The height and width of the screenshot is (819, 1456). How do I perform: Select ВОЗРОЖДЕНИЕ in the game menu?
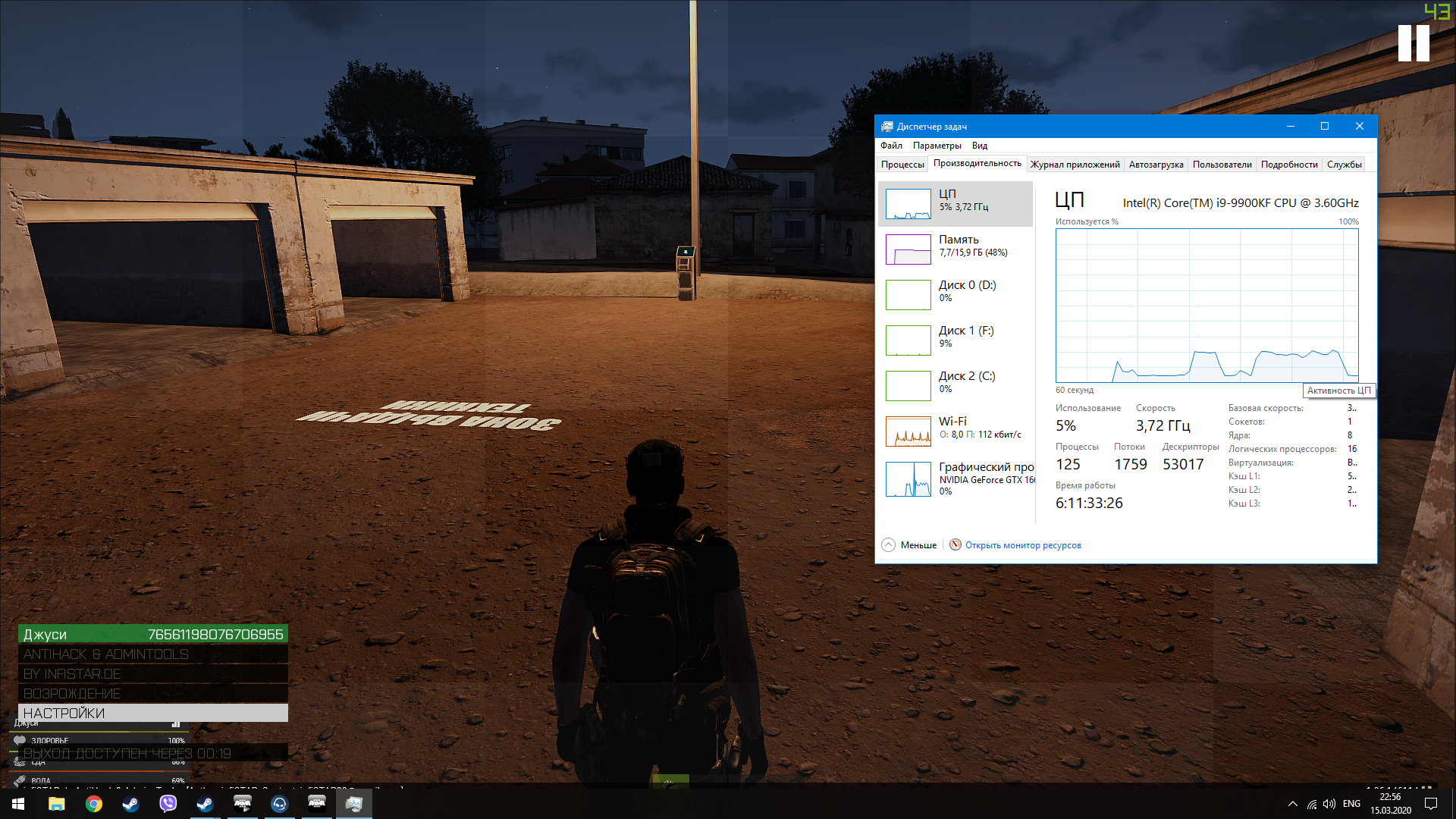[x=153, y=693]
